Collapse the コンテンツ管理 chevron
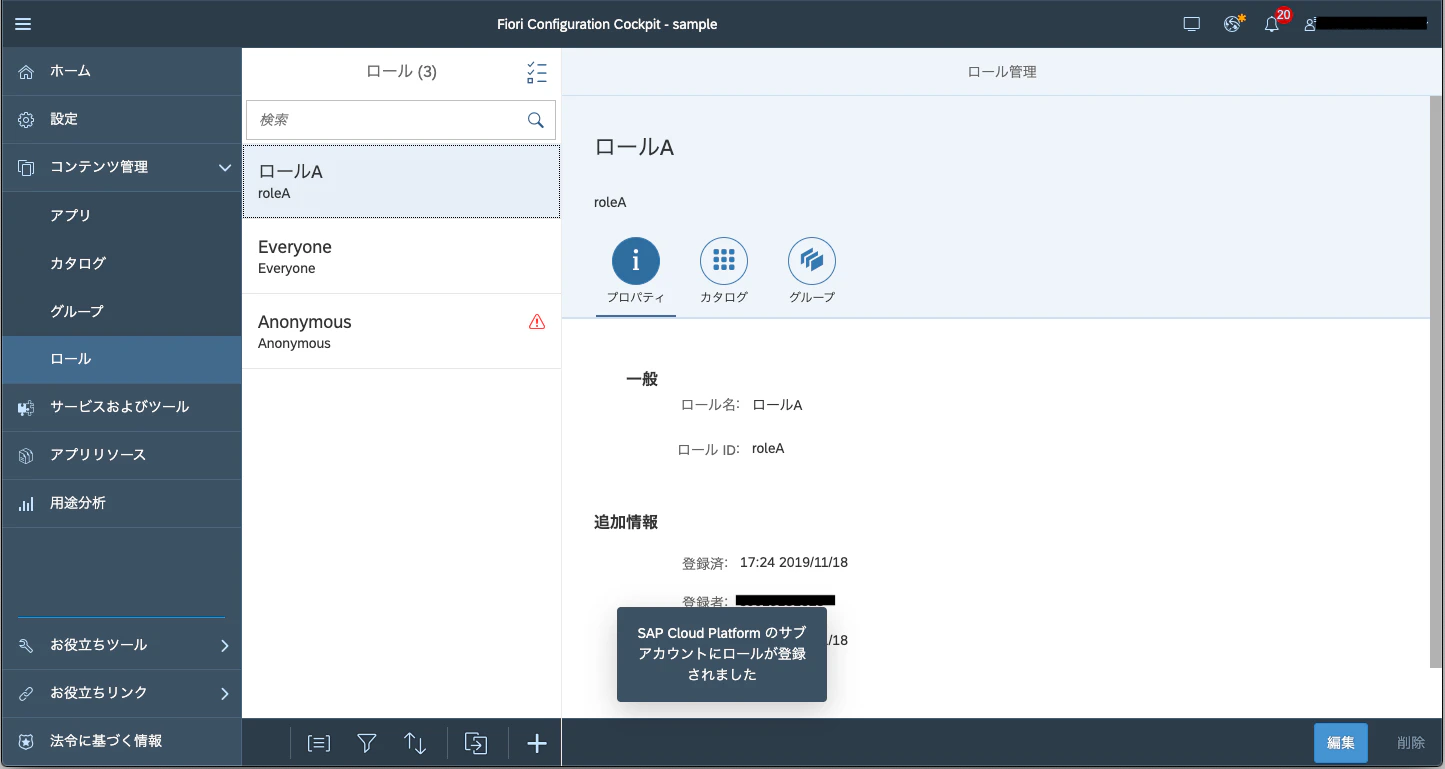This screenshot has width=1445, height=769. coord(225,168)
